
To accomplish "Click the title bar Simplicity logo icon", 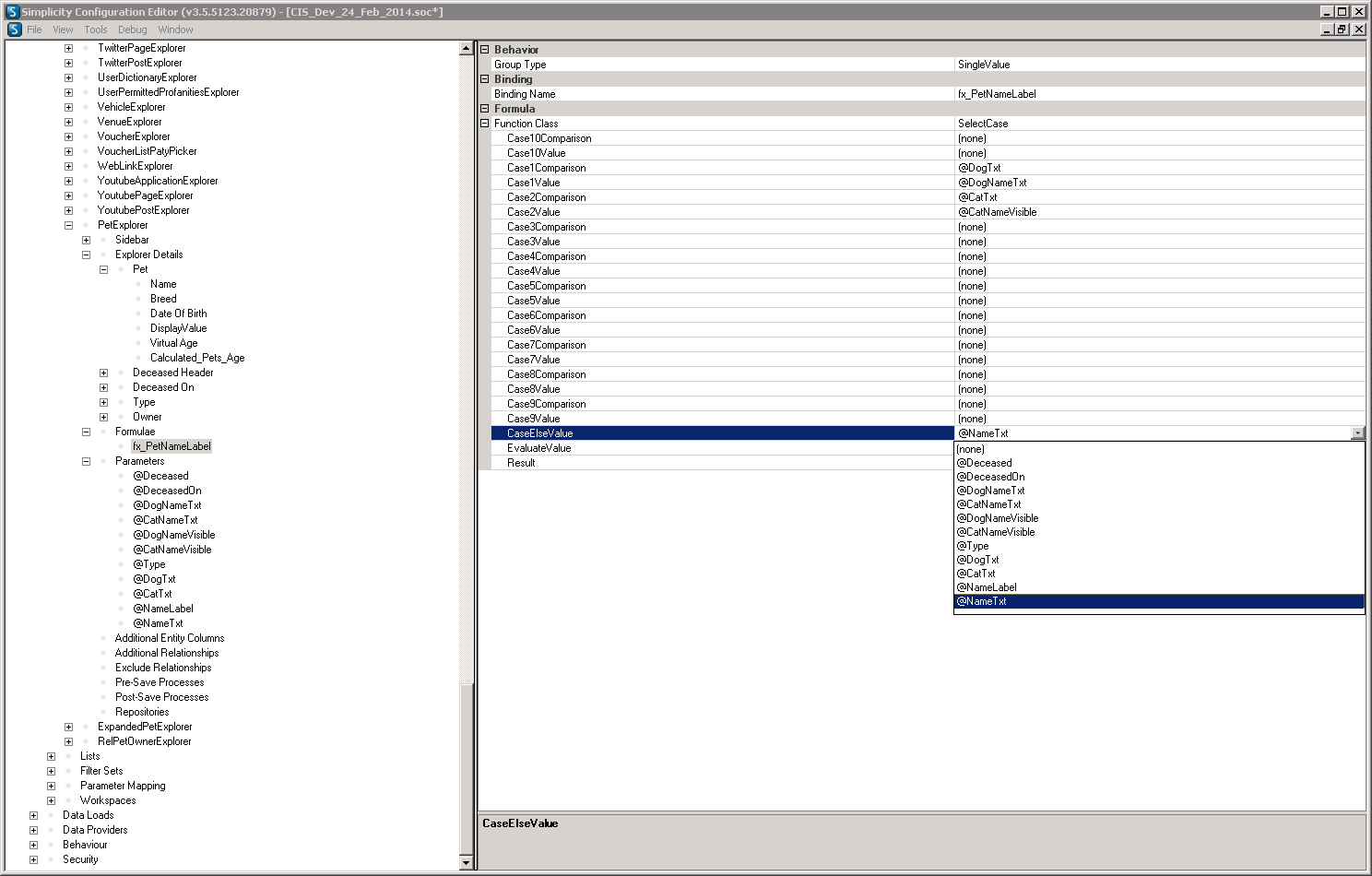I will (x=12, y=12).
